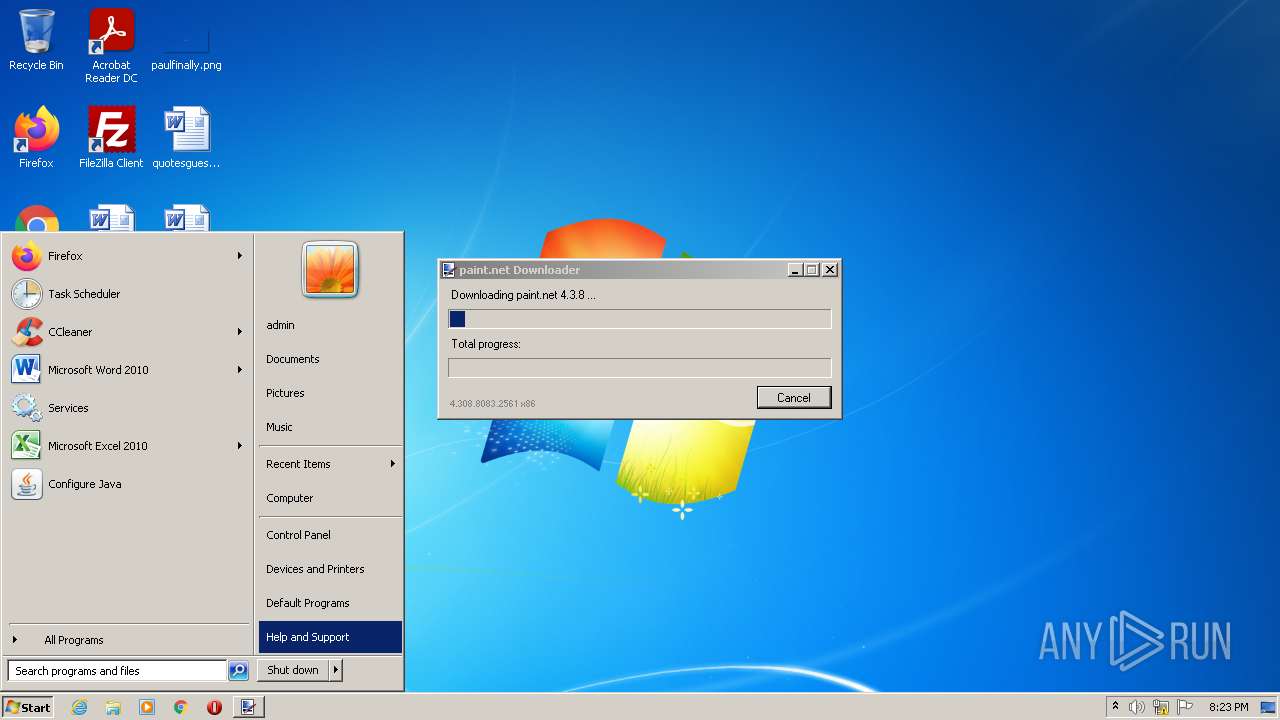Image resolution: width=1280 pixels, height=720 pixels.
Task: Expand Recent Items submenu arrow
Action: click(393, 464)
